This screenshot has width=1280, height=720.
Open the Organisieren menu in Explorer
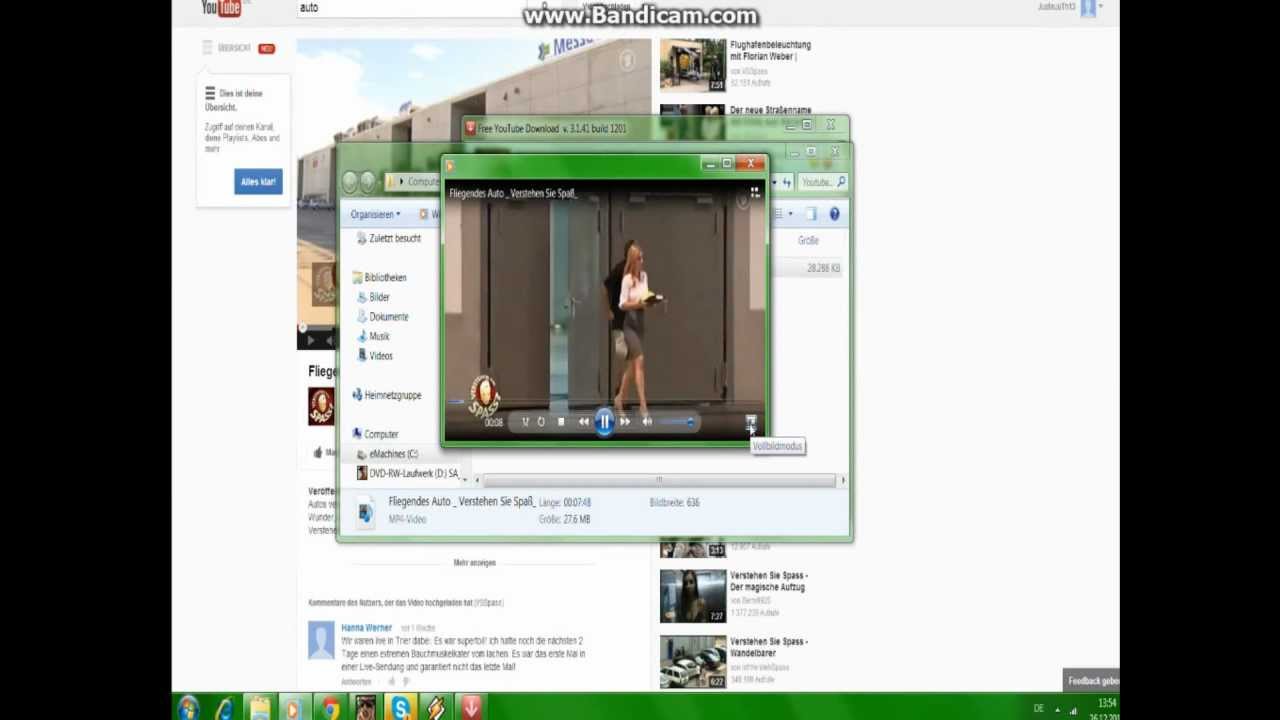click(x=375, y=214)
